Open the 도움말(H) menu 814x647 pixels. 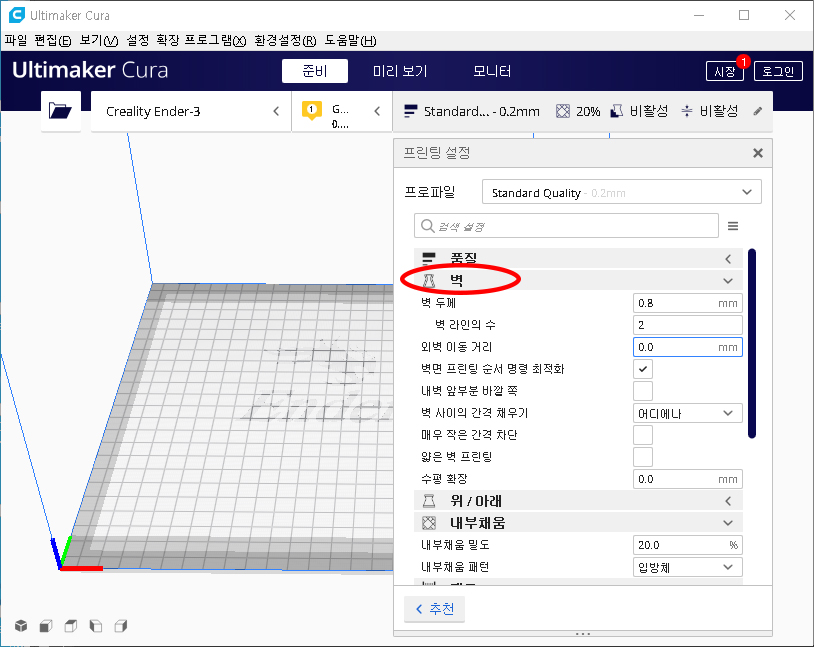(350, 41)
